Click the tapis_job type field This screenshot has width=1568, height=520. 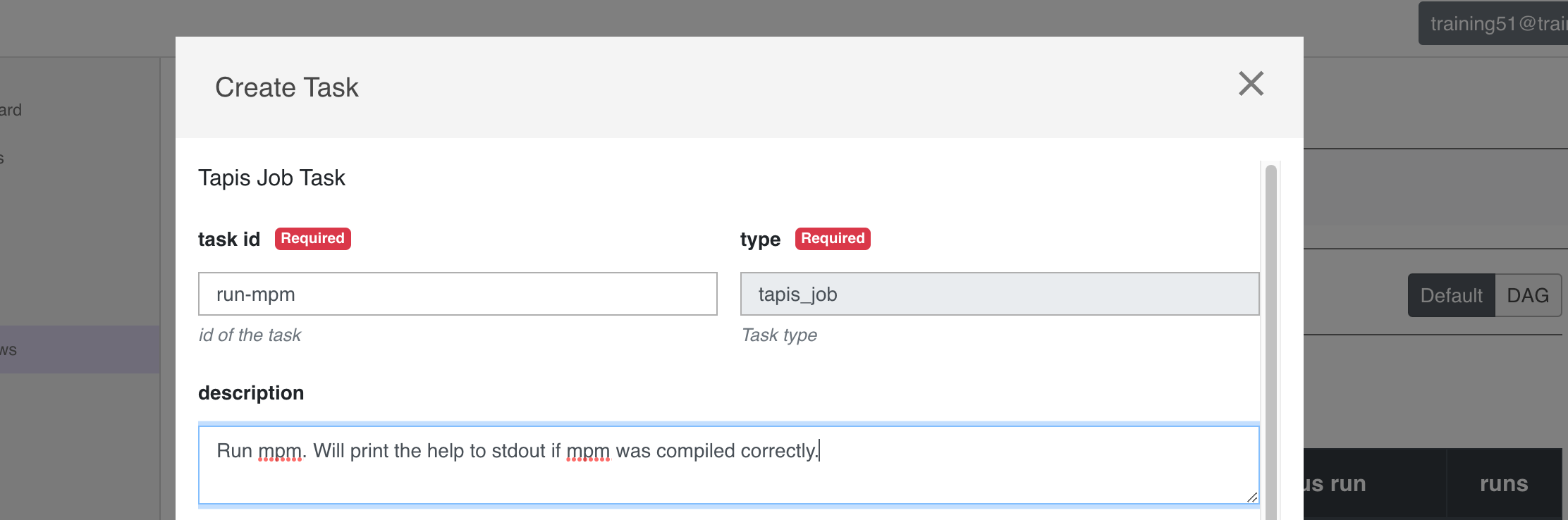click(x=1000, y=294)
